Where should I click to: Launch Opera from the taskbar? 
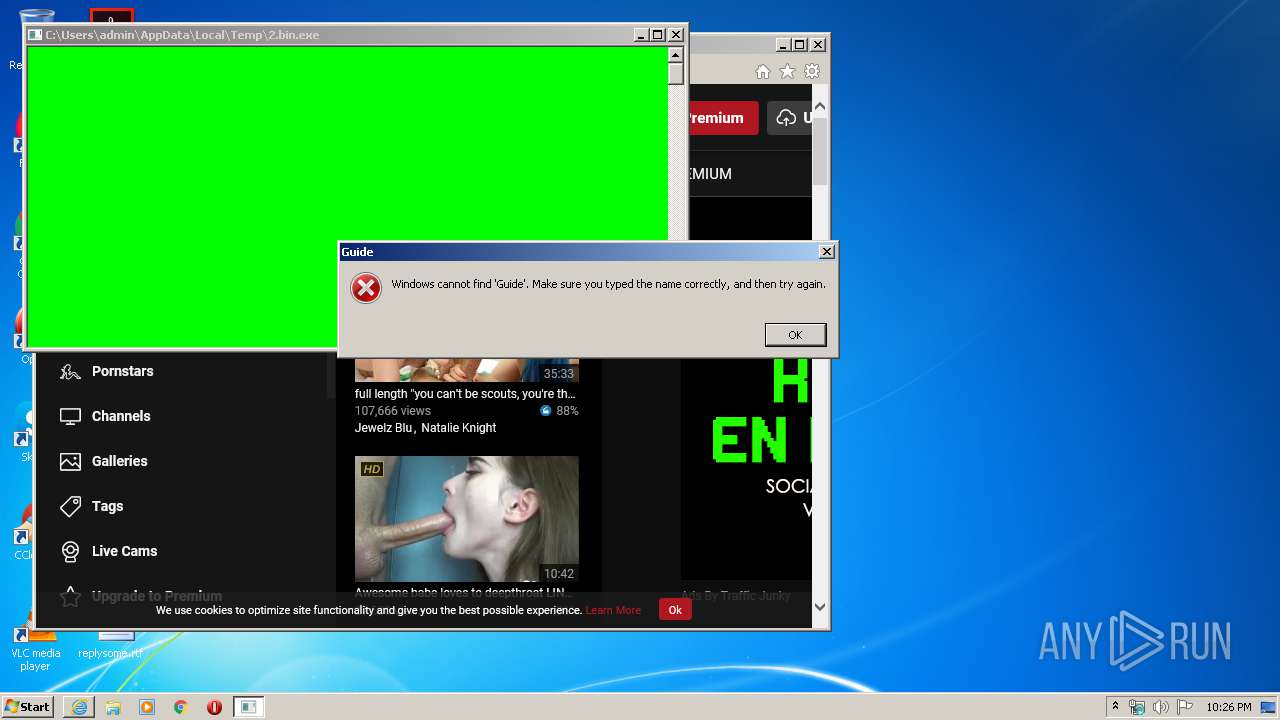[x=214, y=707]
